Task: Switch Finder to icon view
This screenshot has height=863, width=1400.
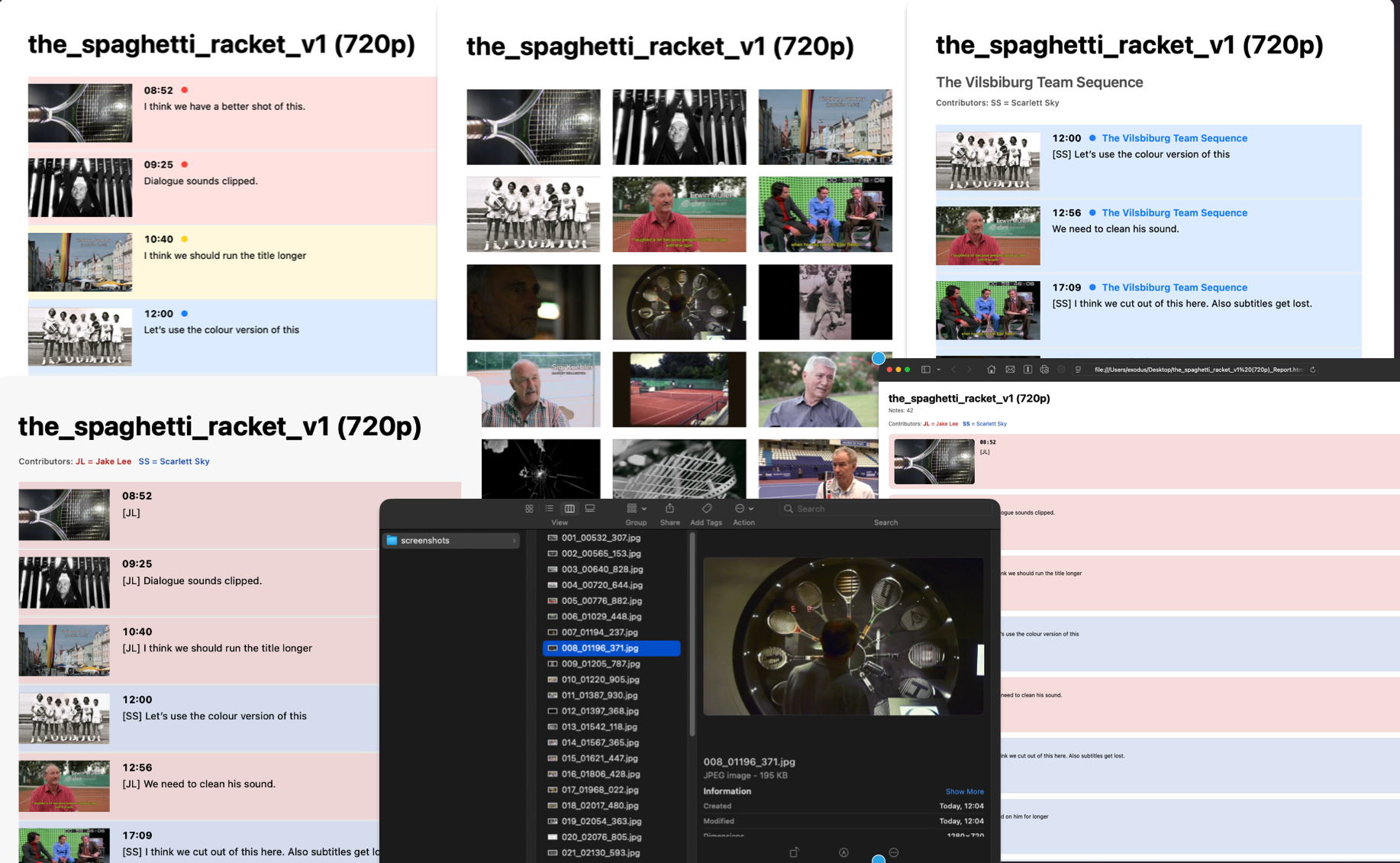Action: tap(530, 508)
